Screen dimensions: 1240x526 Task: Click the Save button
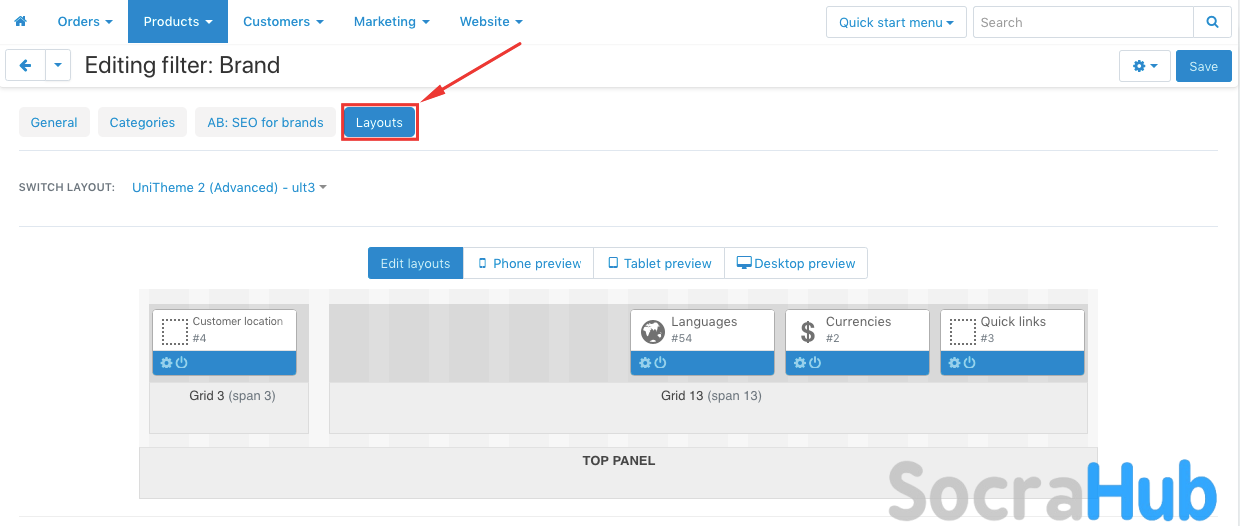pos(1203,66)
